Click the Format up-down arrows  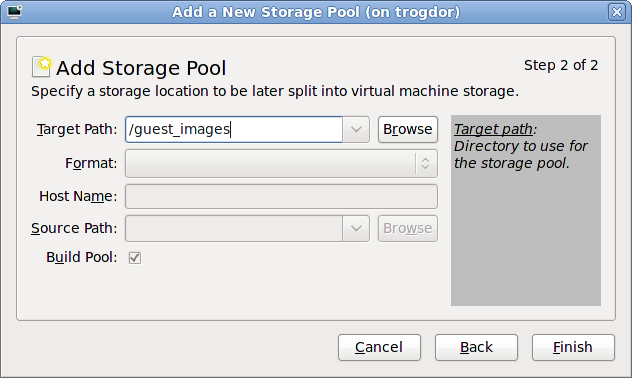pyautogui.click(x=425, y=163)
